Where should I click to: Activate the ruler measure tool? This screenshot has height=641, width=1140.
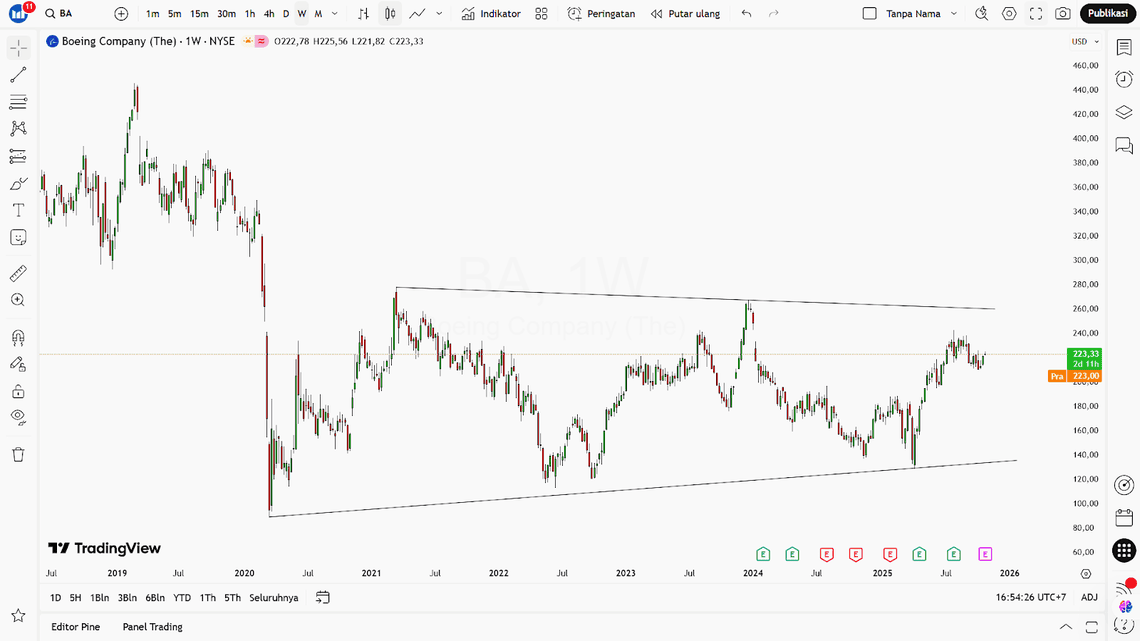click(x=18, y=273)
